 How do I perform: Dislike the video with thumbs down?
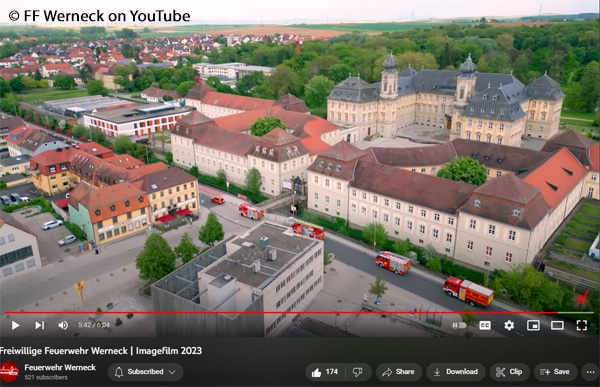tap(358, 372)
